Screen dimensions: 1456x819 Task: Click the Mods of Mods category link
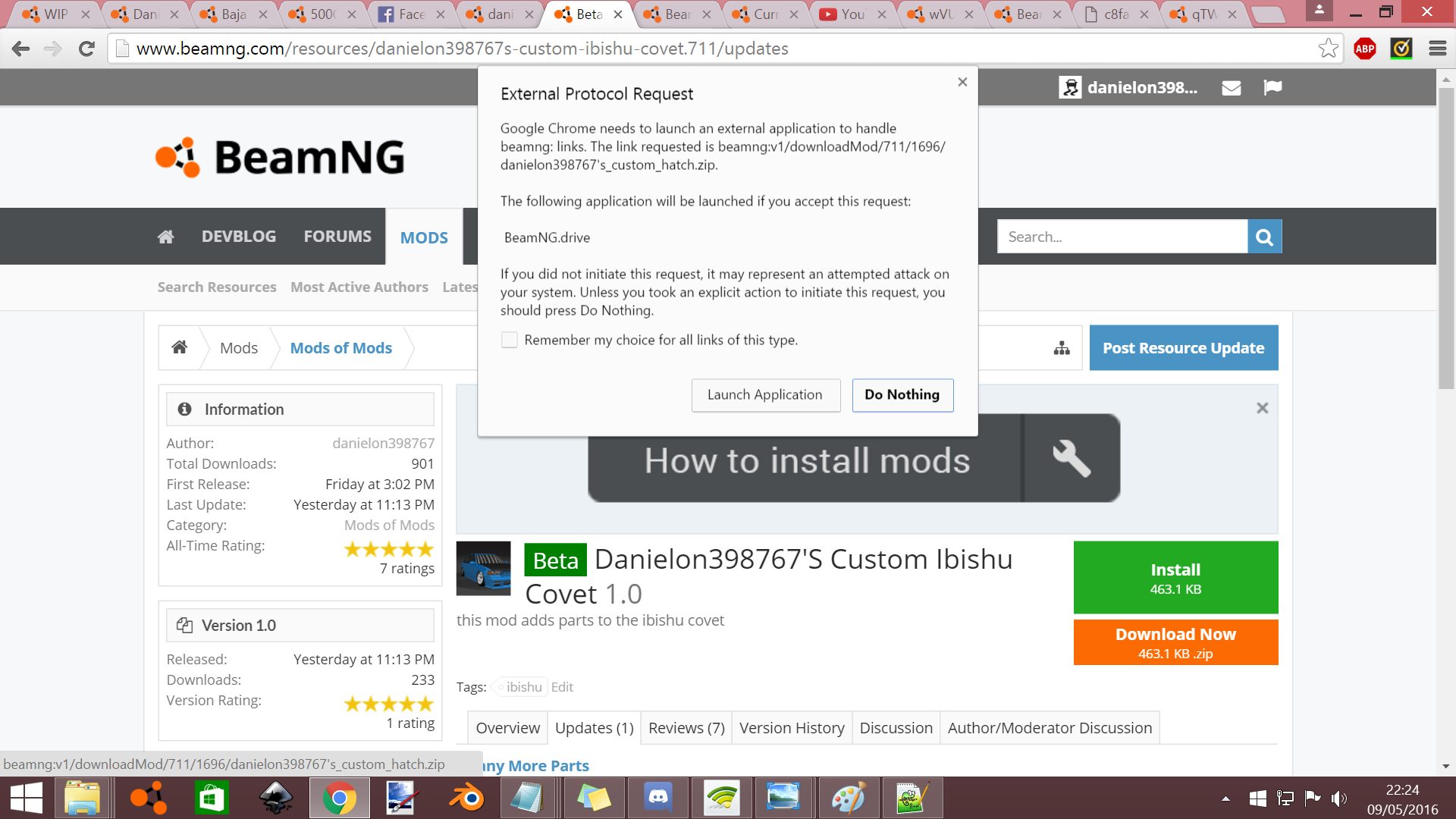coord(389,525)
